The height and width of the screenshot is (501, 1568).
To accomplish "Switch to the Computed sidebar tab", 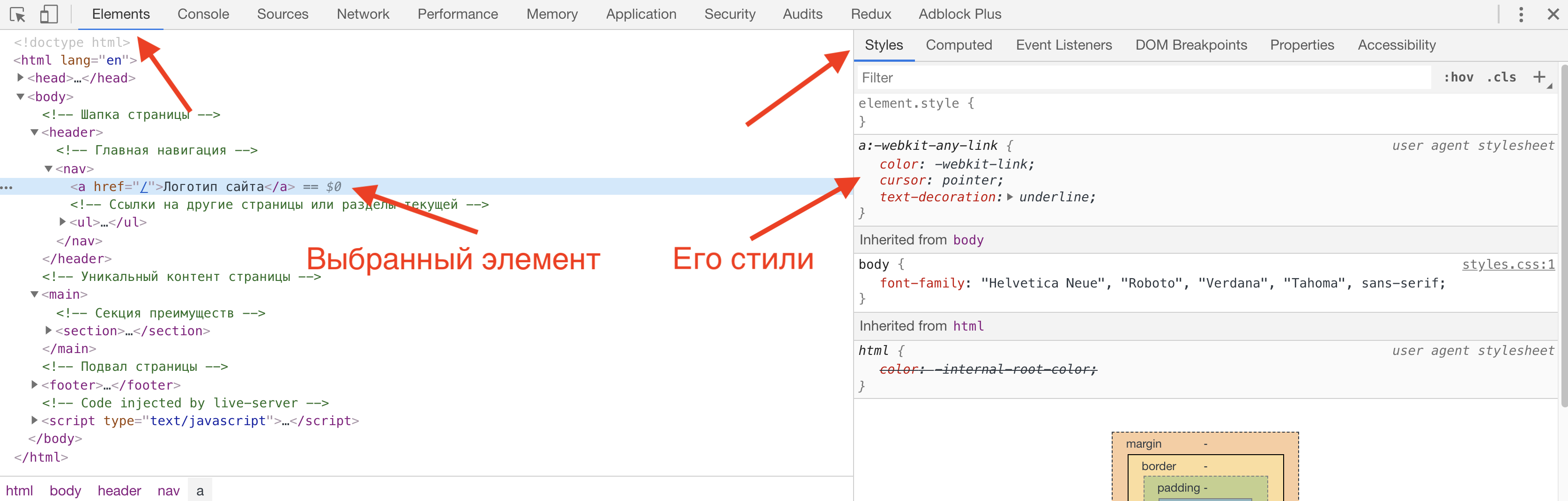I will [x=959, y=45].
